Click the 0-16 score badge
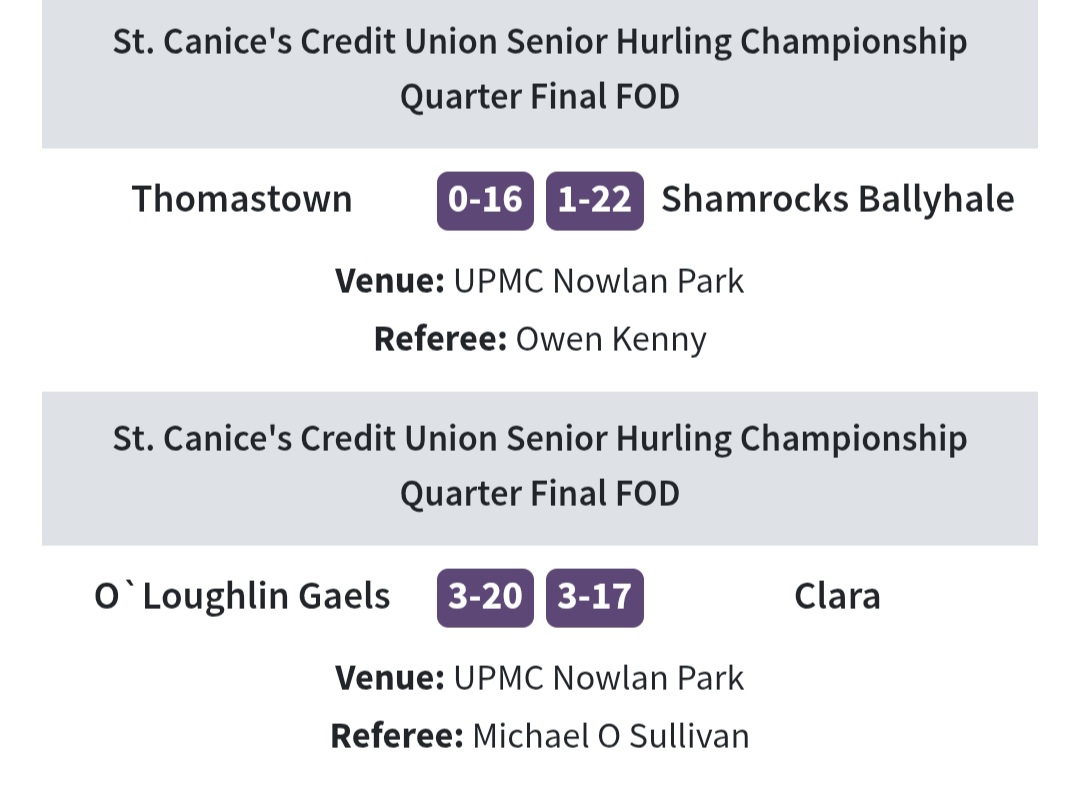Image resolution: width=1080 pixels, height=794 pixels. point(486,200)
